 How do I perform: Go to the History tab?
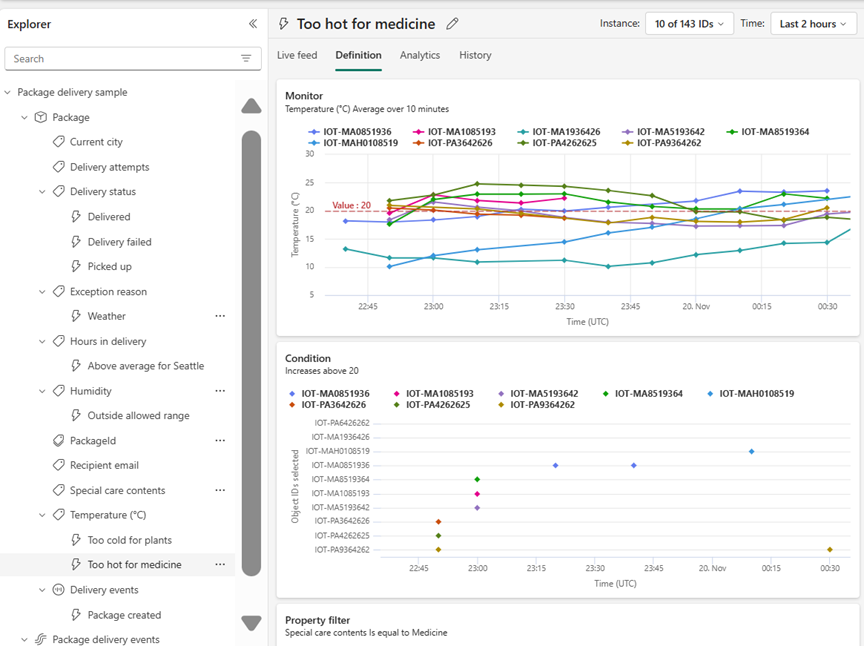coord(476,55)
